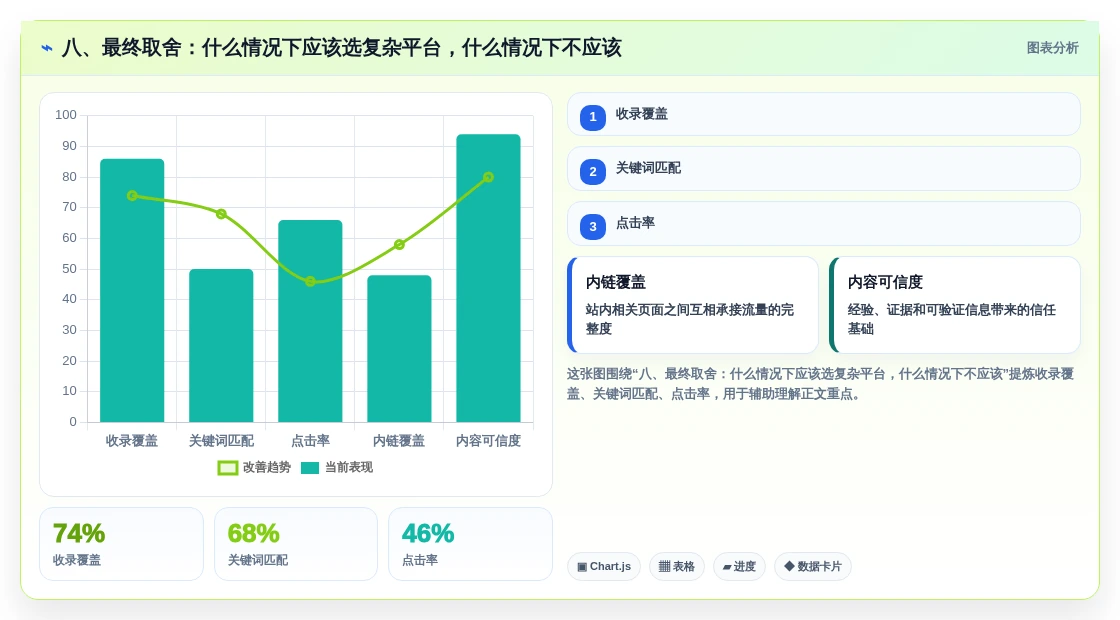
Task: Click the blue icon beside the heading
Action: coord(47,48)
